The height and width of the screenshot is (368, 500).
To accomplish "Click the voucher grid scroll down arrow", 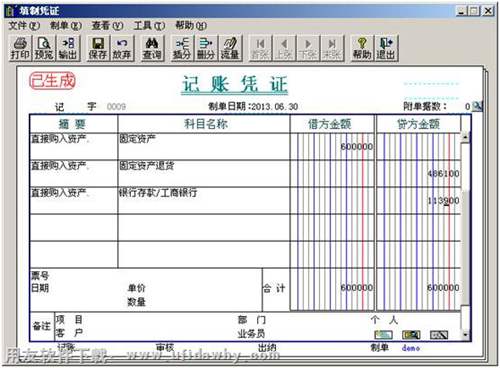I will pyautogui.click(x=465, y=334).
